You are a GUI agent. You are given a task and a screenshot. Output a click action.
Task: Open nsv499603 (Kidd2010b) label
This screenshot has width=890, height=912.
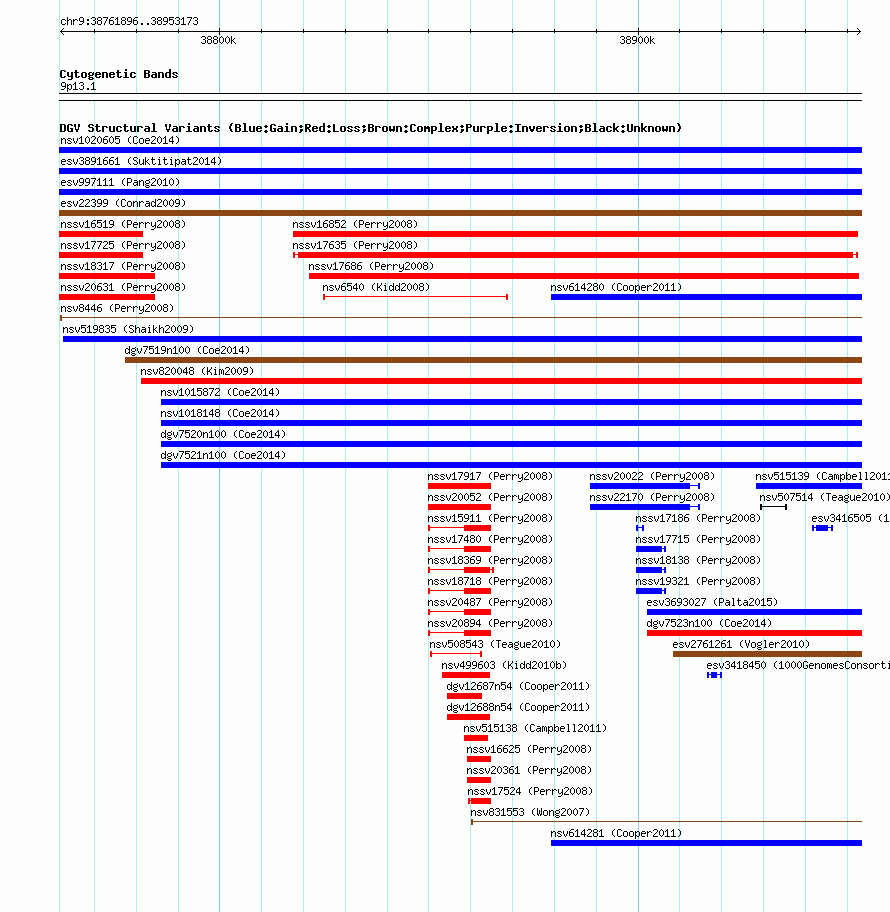click(x=504, y=665)
